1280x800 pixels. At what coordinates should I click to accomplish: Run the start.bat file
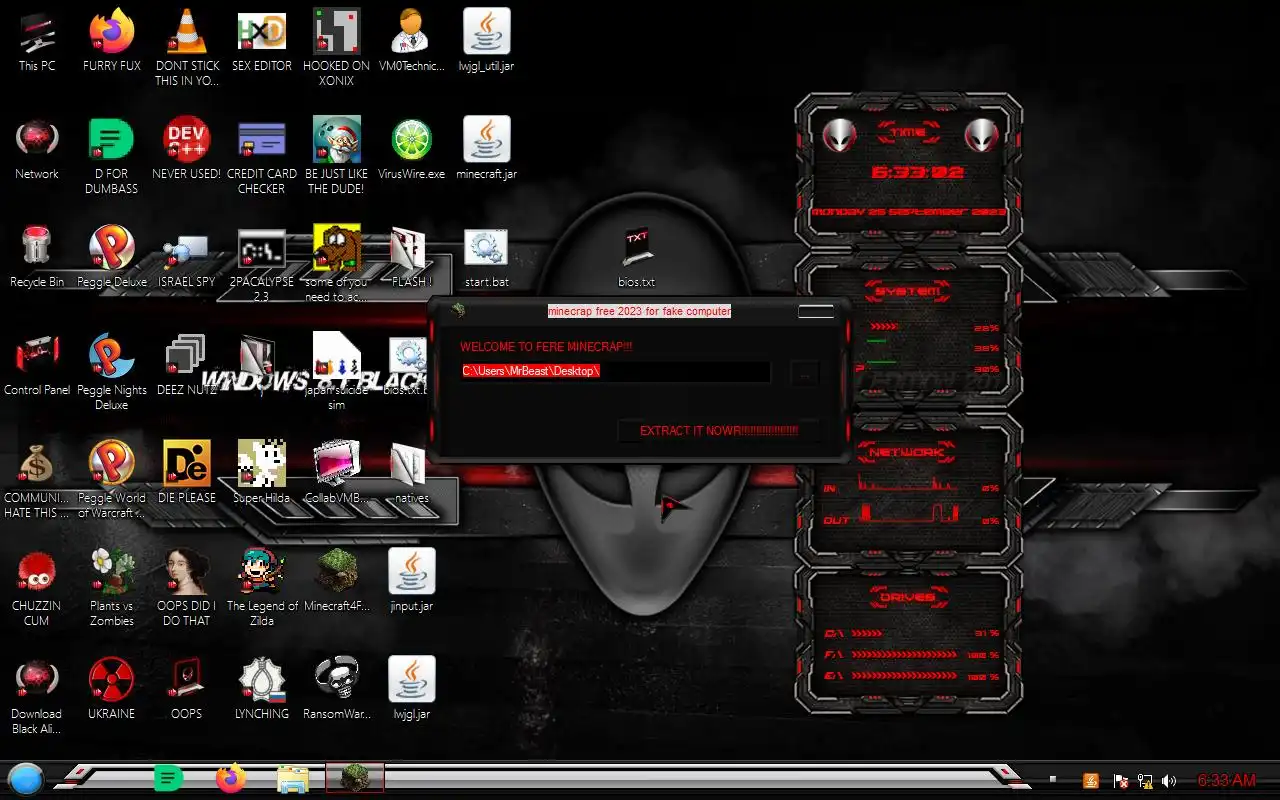coord(486,256)
